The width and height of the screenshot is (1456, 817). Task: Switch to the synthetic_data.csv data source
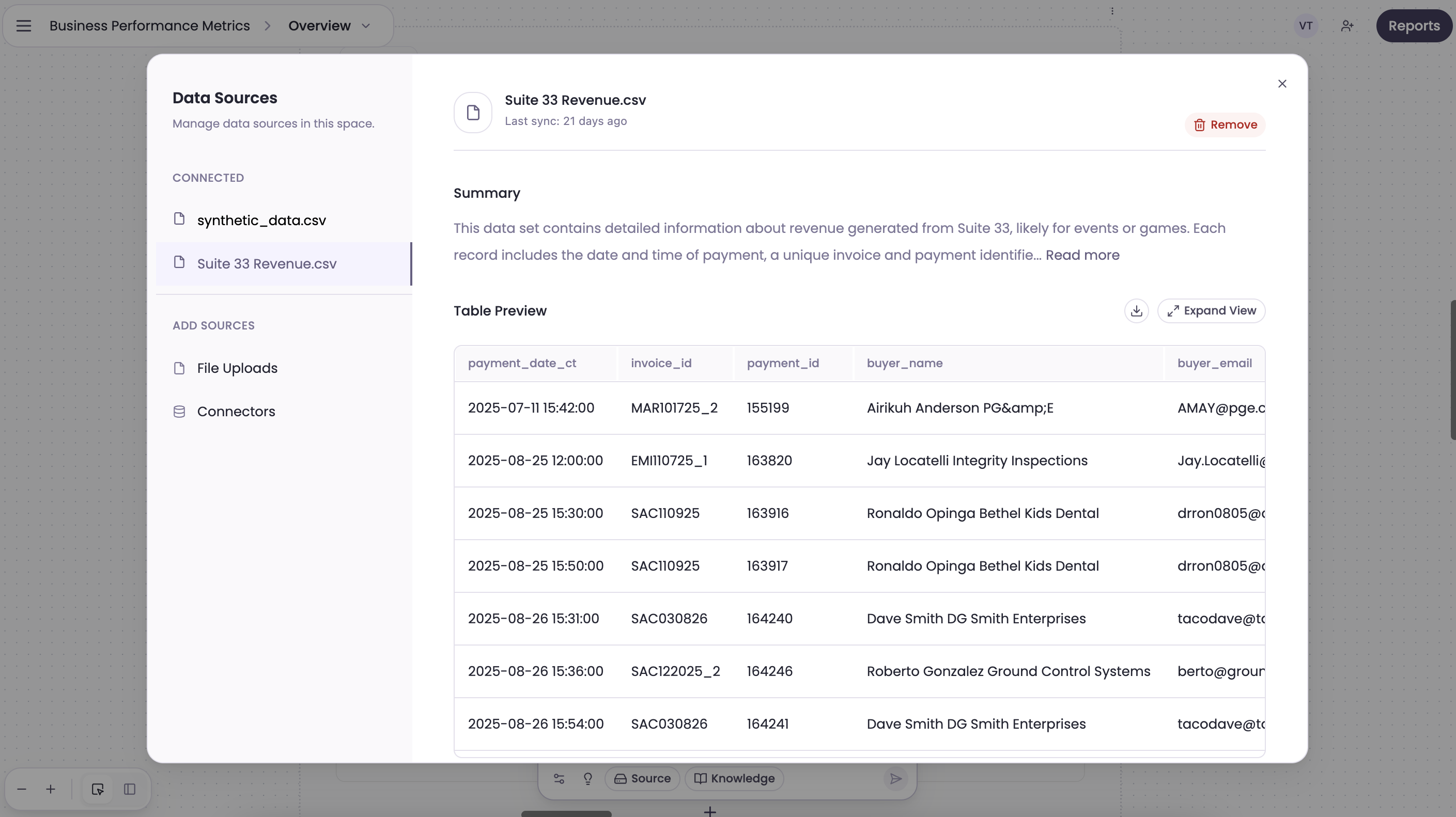click(260, 220)
